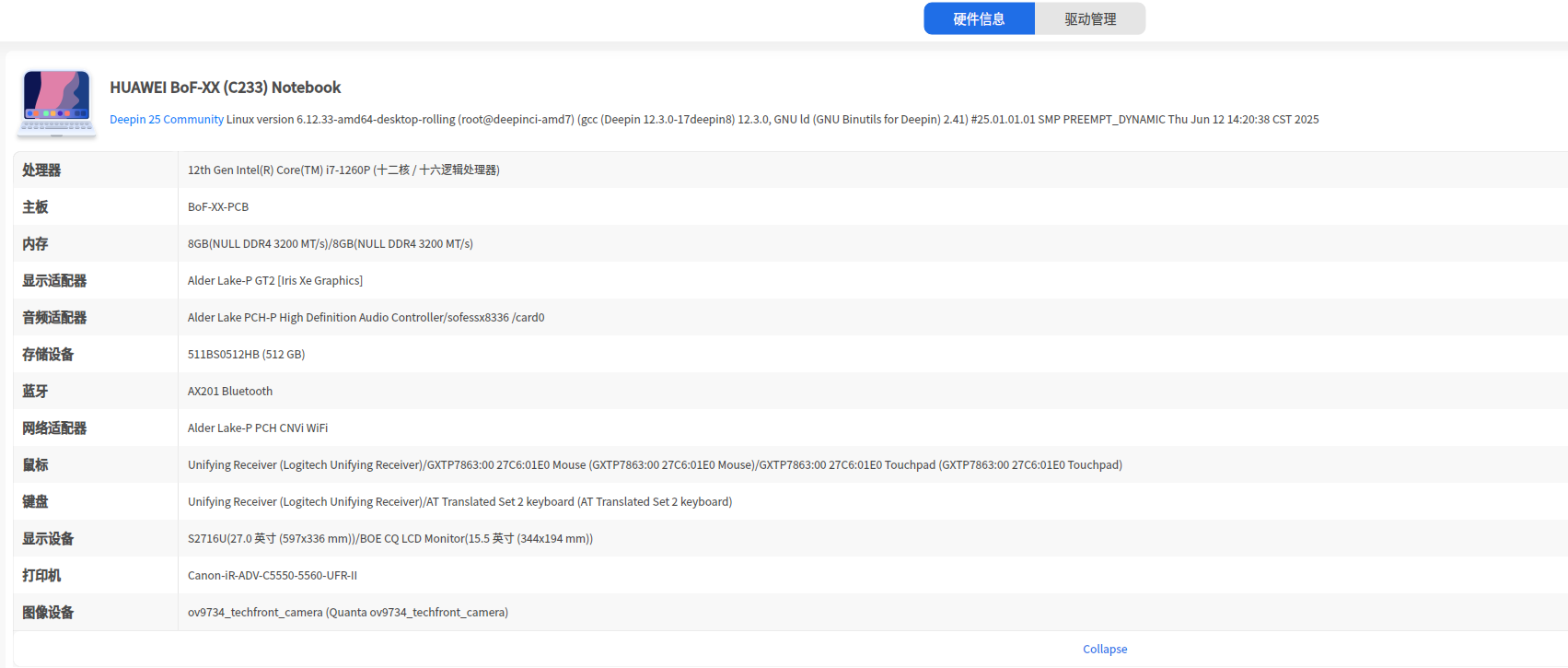Select the Alder Lake-P GT2 Iris Xe value

pyautogui.click(x=275, y=281)
